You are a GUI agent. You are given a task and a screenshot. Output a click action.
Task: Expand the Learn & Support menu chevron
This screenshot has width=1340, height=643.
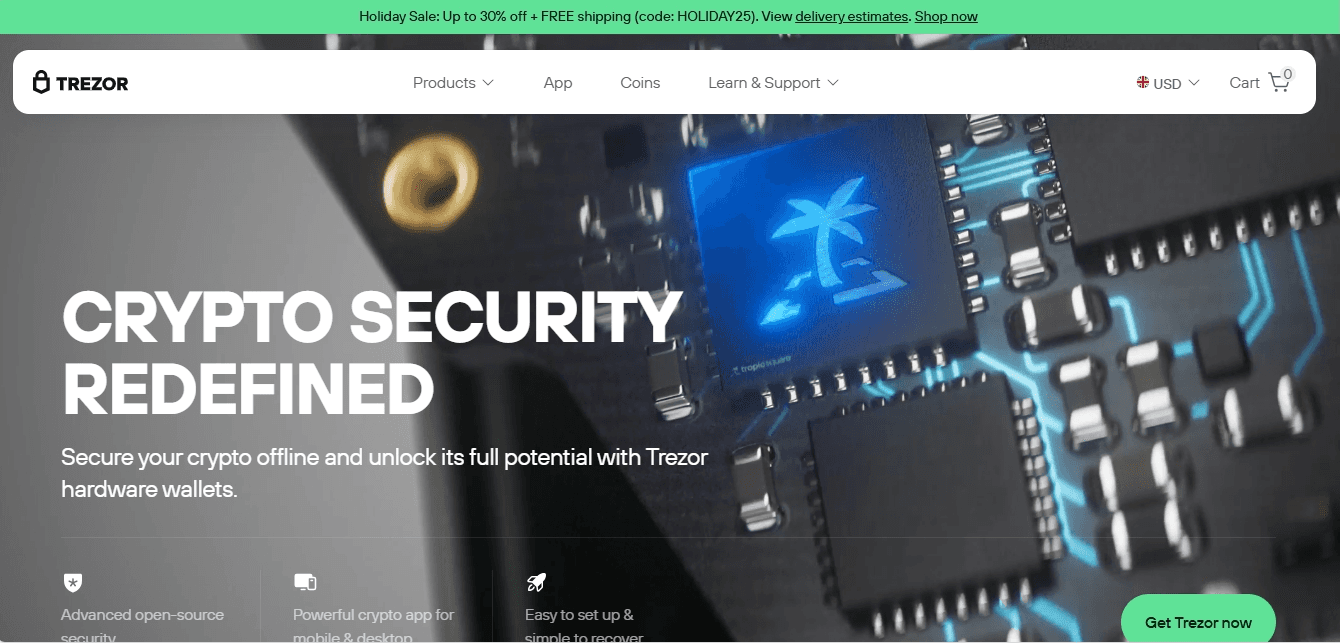tap(833, 83)
